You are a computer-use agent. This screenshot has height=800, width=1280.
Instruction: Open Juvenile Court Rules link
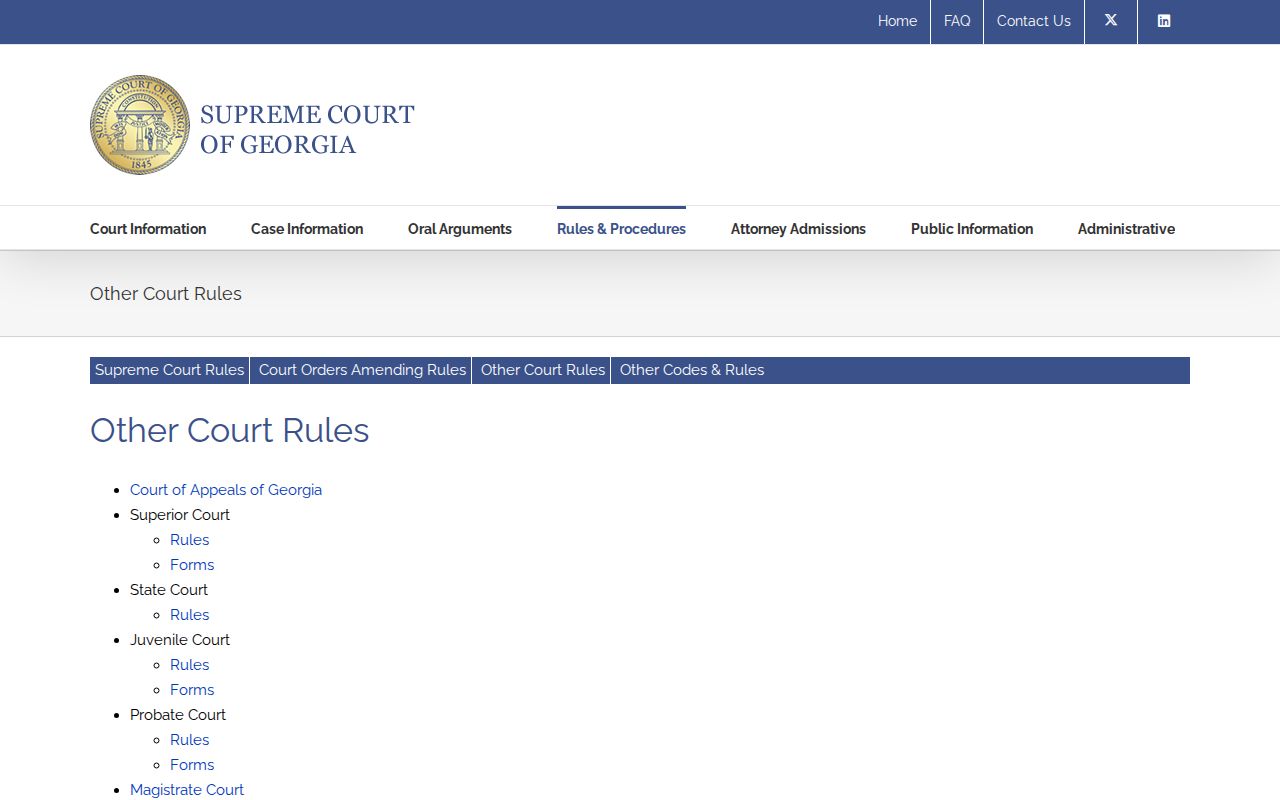click(x=190, y=665)
